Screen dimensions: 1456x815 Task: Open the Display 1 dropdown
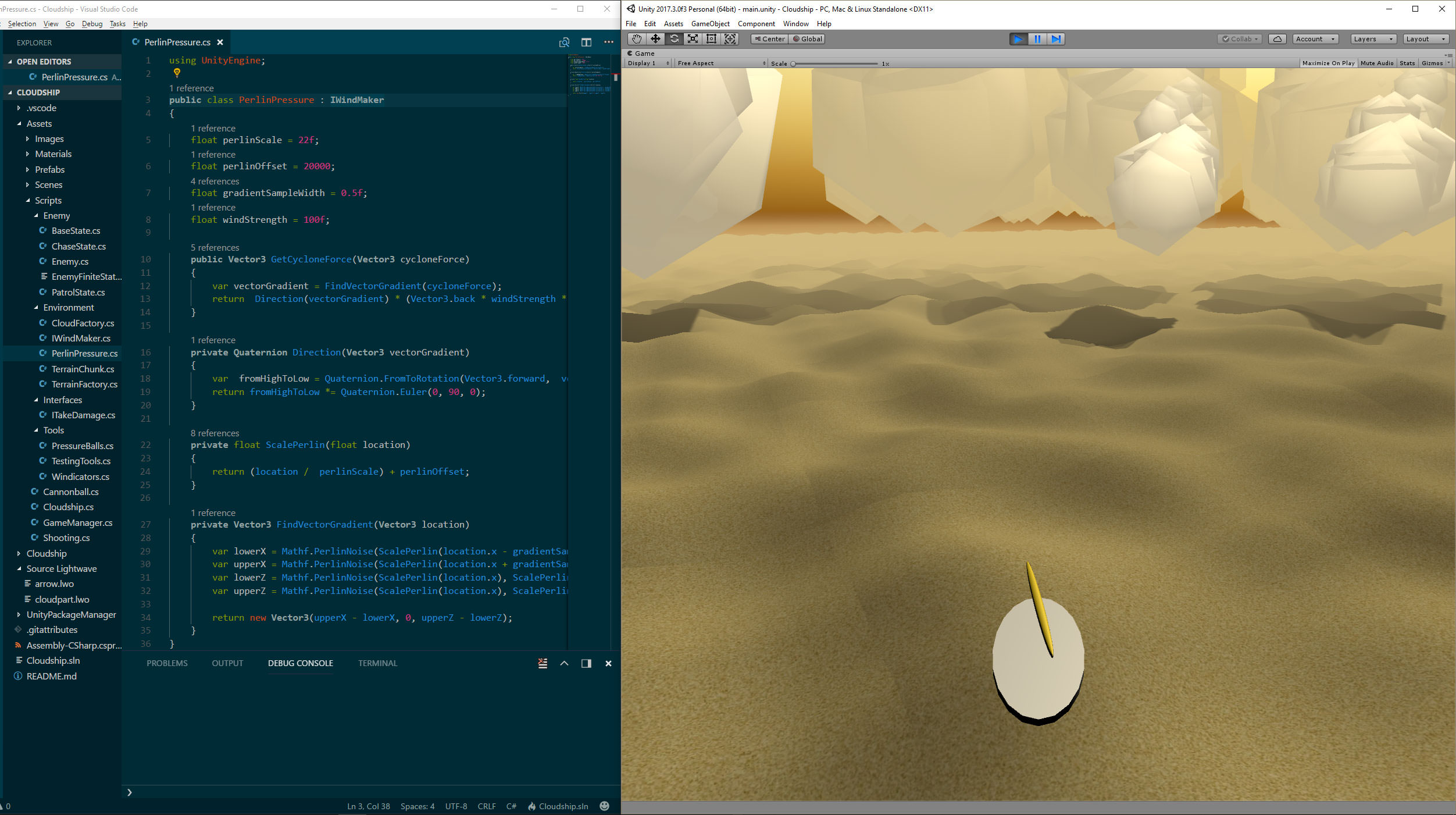click(x=648, y=63)
